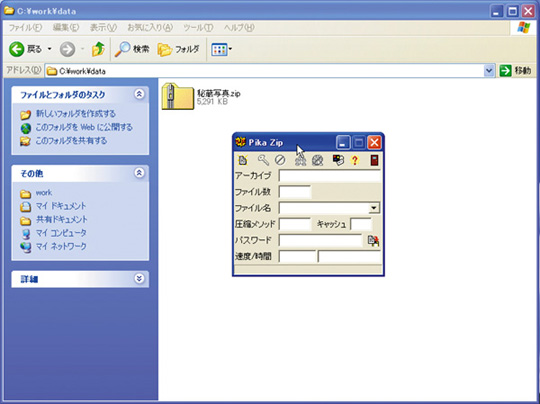Click the yellow question mark help icon

(355, 160)
